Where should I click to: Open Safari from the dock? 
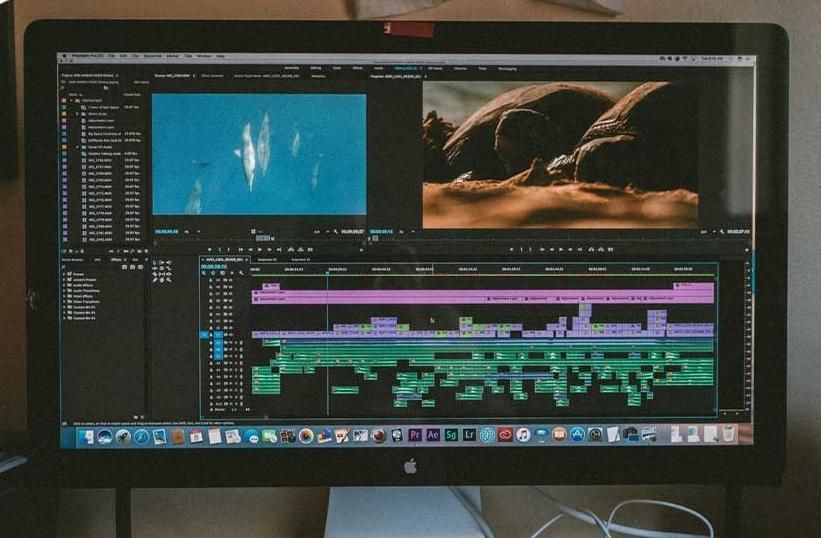pos(141,436)
